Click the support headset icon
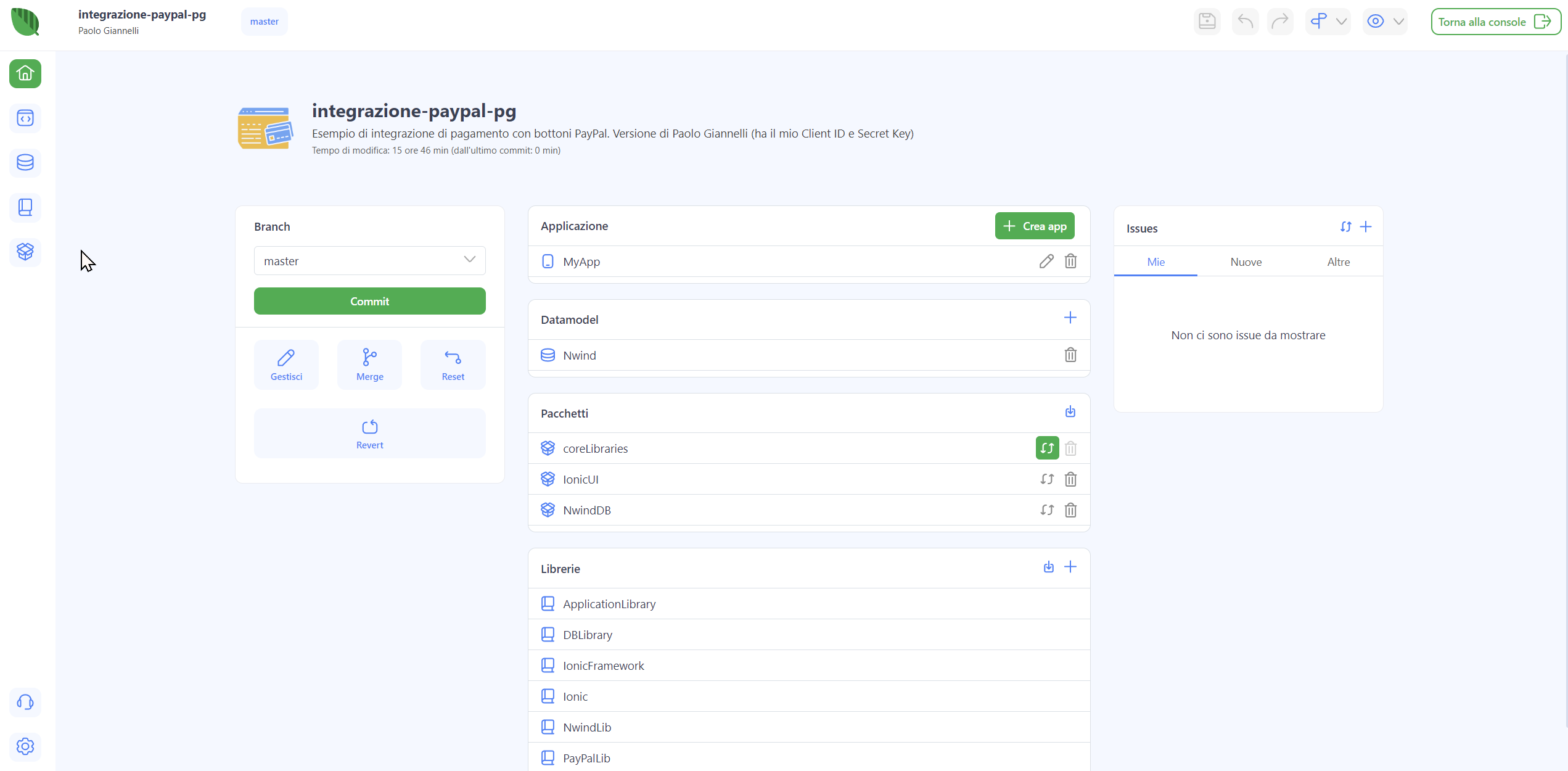Viewport: 1568px width, 771px height. pyautogui.click(x=25, y=702)
